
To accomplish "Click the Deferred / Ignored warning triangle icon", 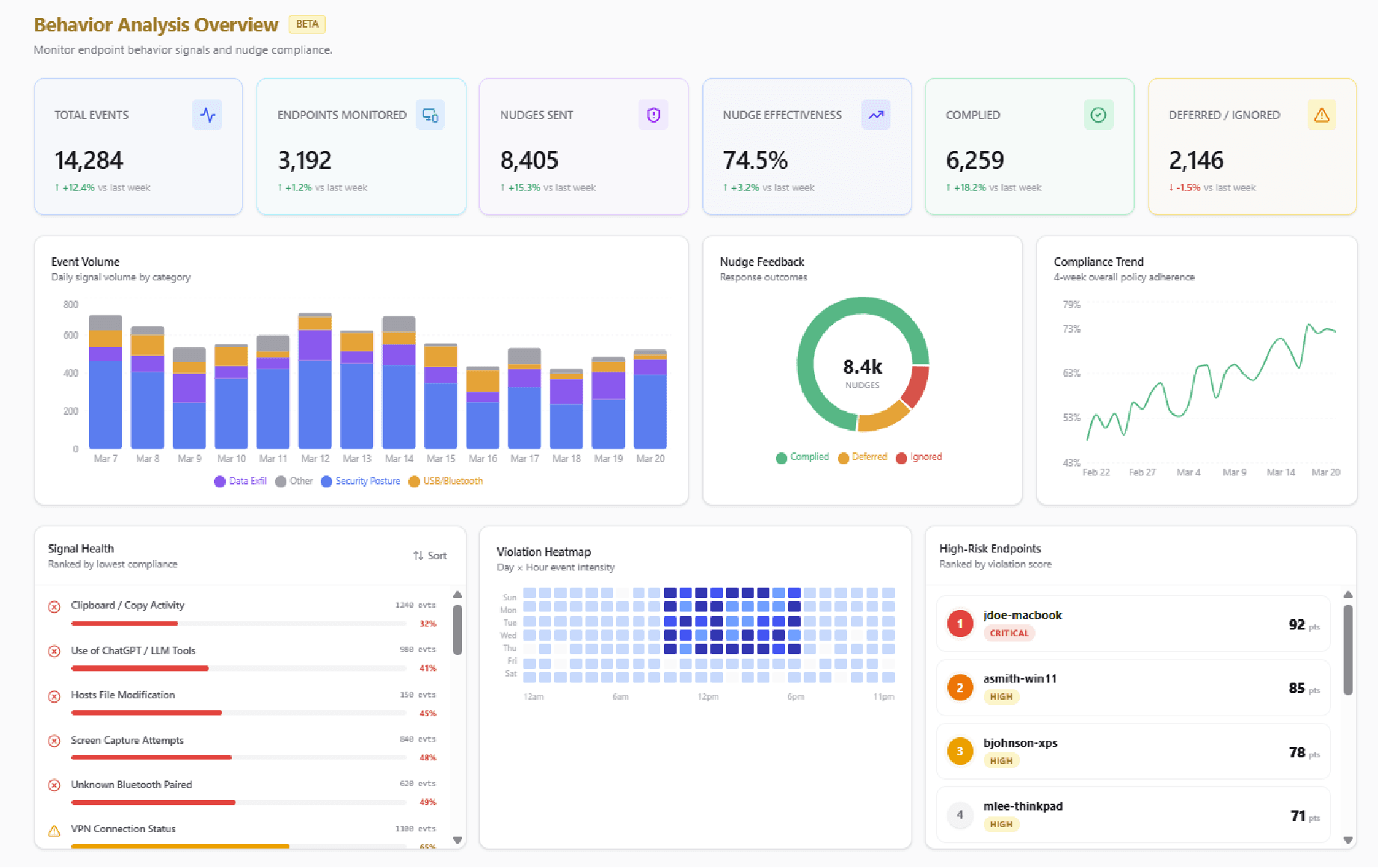I will pyautogui.click(x=1322, y=115).
